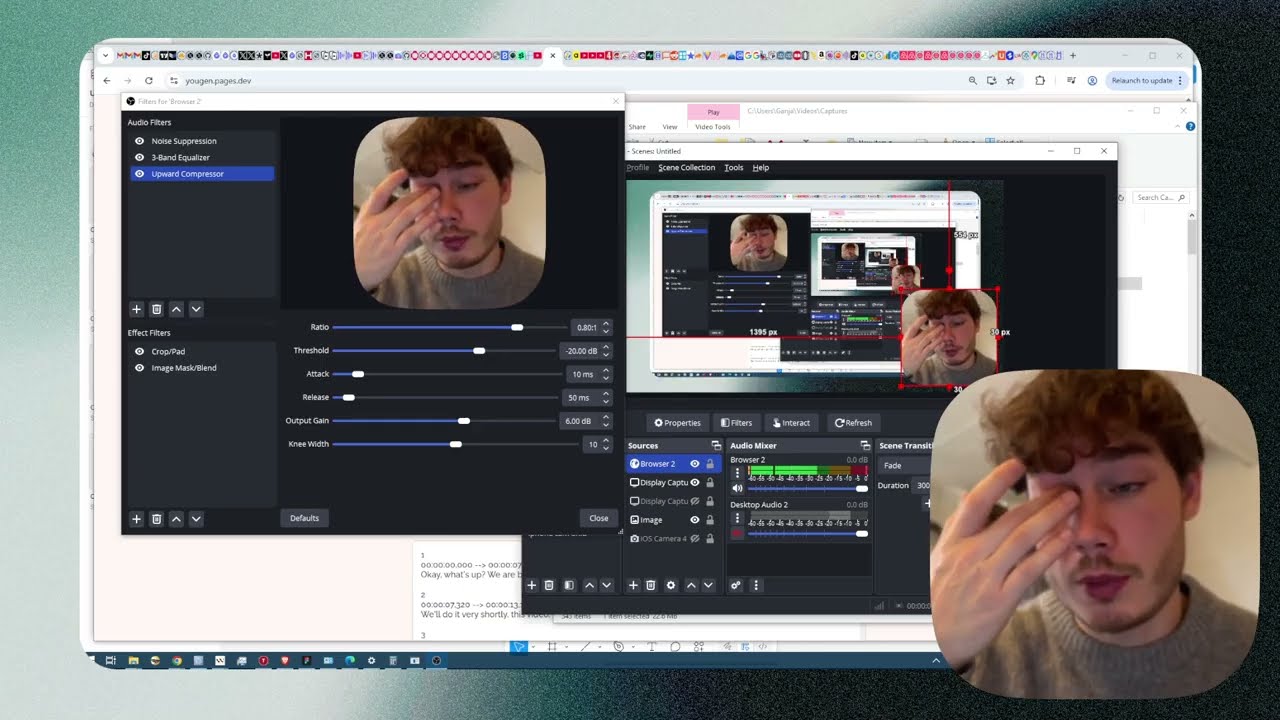
Task: Add scene with plus icon in Scenes dock
Action: (x=531, y=585)
